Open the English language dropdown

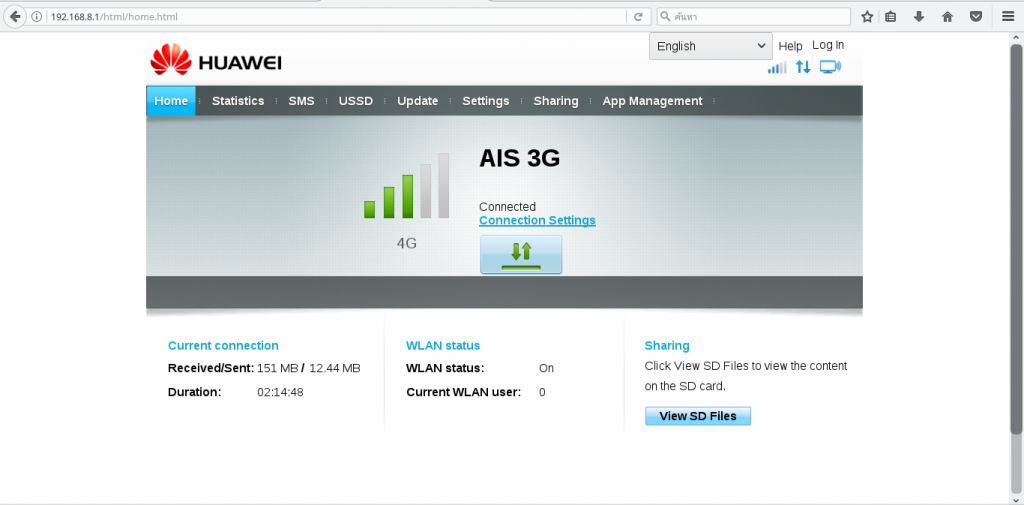click(x=711, y=46)
